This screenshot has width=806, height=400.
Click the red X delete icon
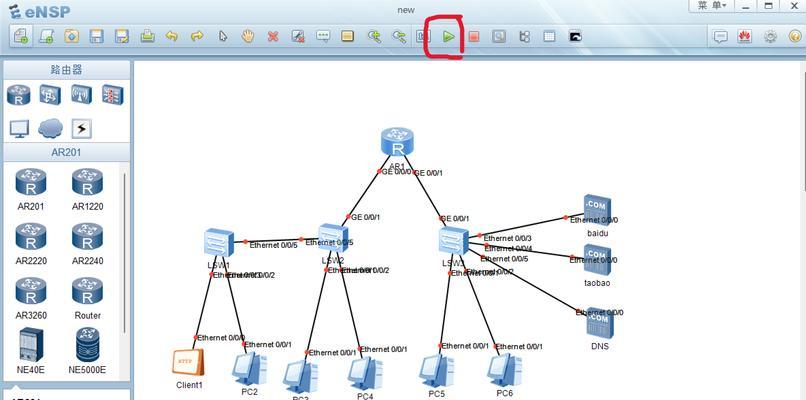pyautogui.click(x=273, y=37)
